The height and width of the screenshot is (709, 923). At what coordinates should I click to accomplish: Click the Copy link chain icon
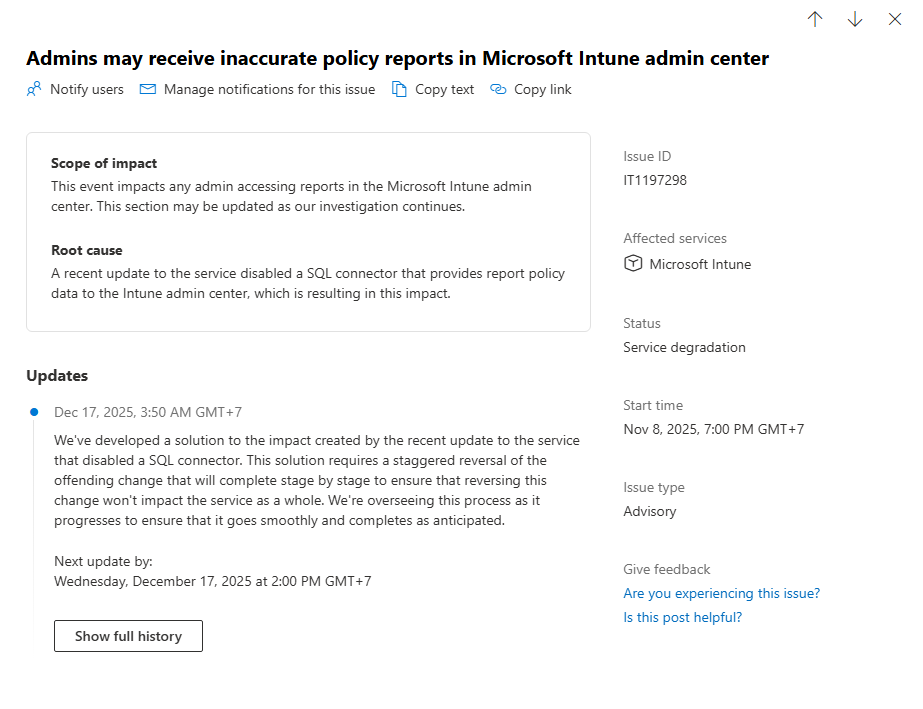(x=498, y=89)
